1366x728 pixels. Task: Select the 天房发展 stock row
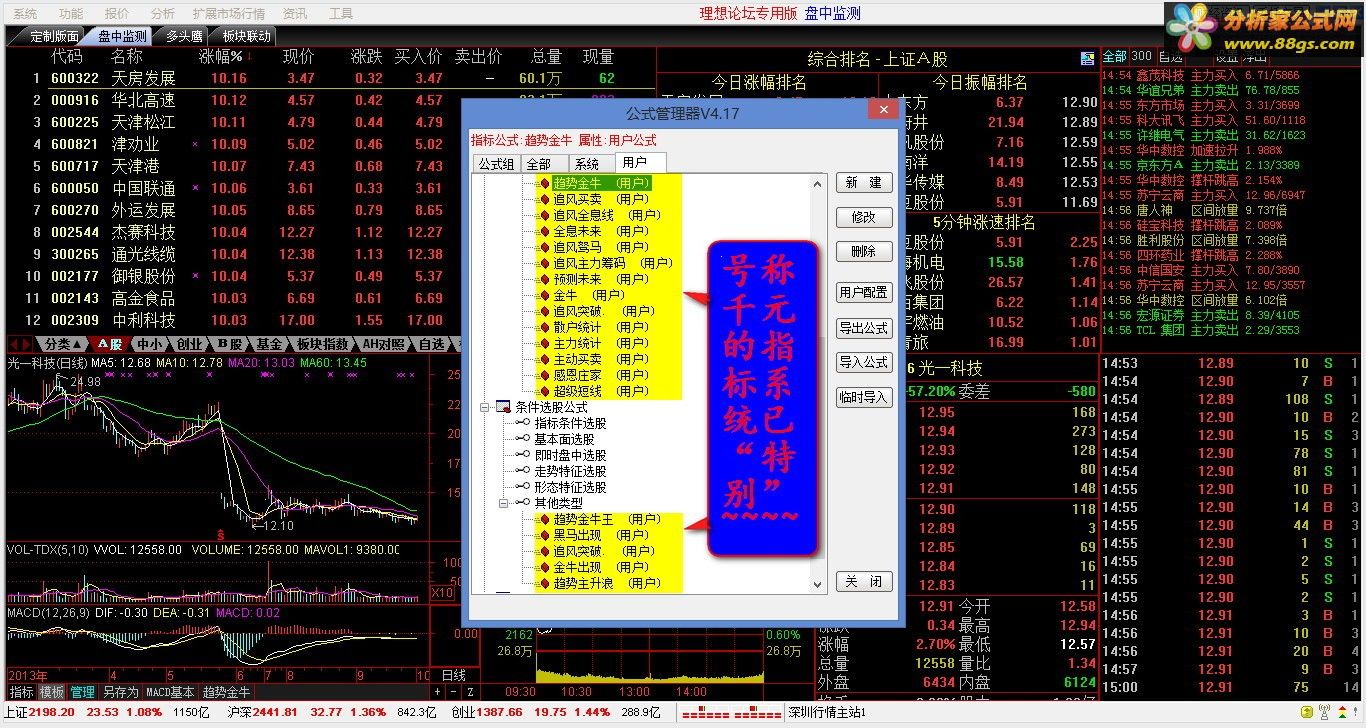pos(330,78)
